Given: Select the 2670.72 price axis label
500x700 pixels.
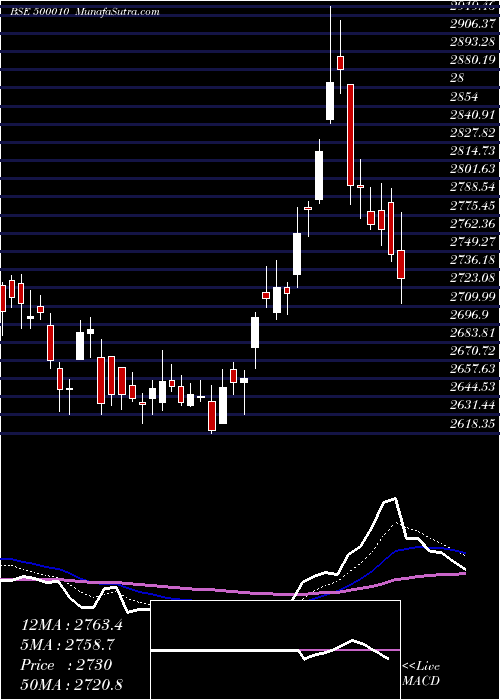Looking at the screenshot, I should 473,351.
